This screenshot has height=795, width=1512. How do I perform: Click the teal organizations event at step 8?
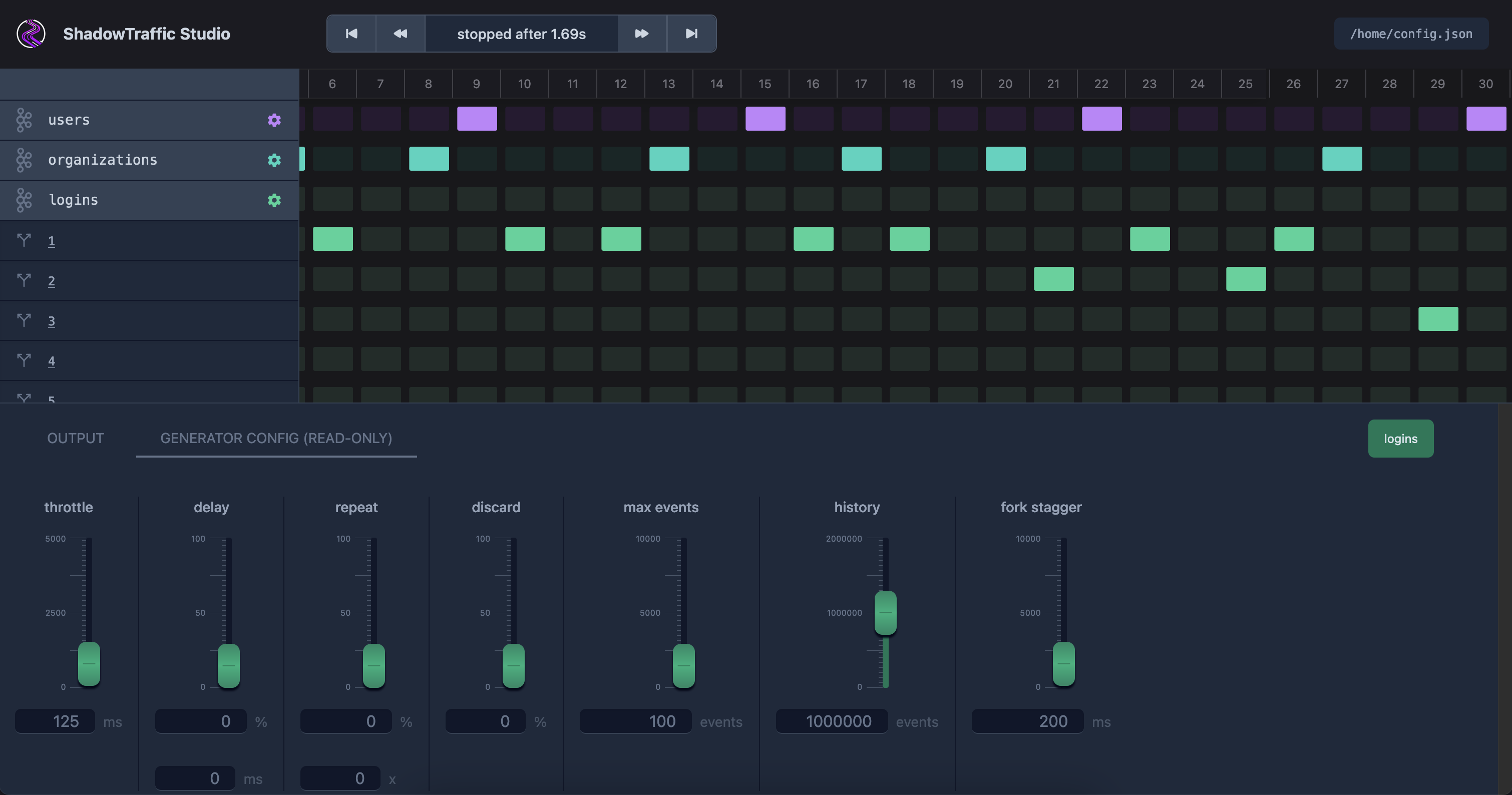[429, 158]
